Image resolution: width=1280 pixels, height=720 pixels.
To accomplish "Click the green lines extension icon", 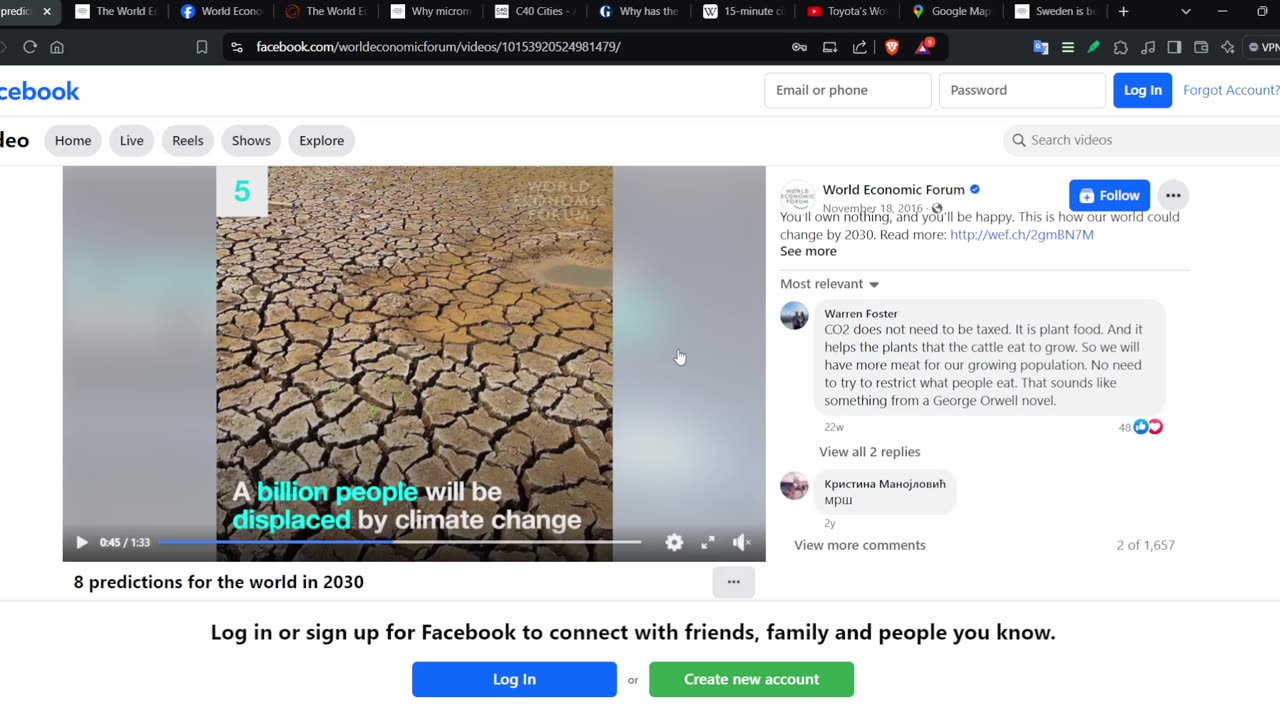I will click(1068, 47).
